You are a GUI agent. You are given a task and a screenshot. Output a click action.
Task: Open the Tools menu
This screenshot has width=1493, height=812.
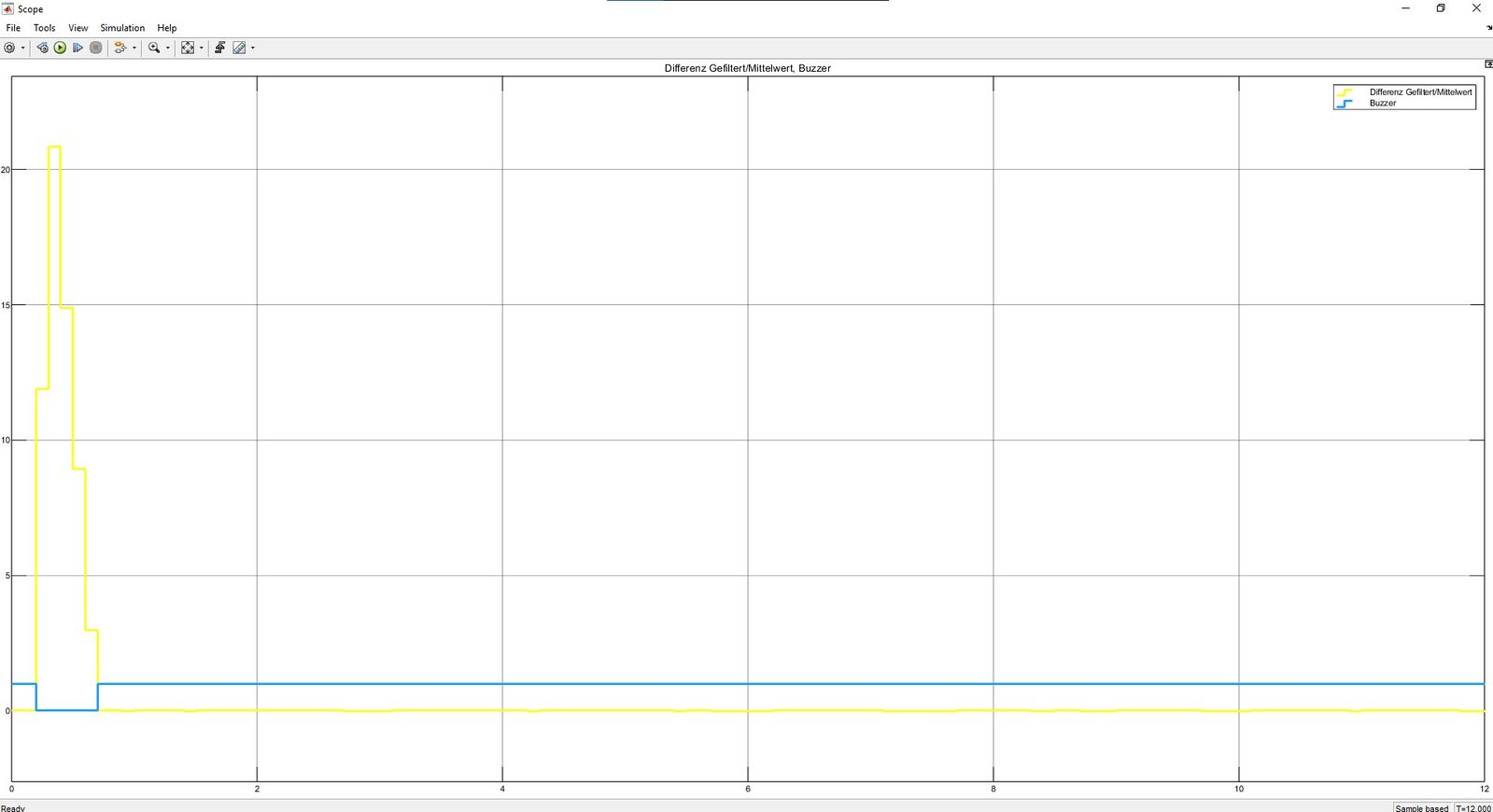(x=44, y=28)
